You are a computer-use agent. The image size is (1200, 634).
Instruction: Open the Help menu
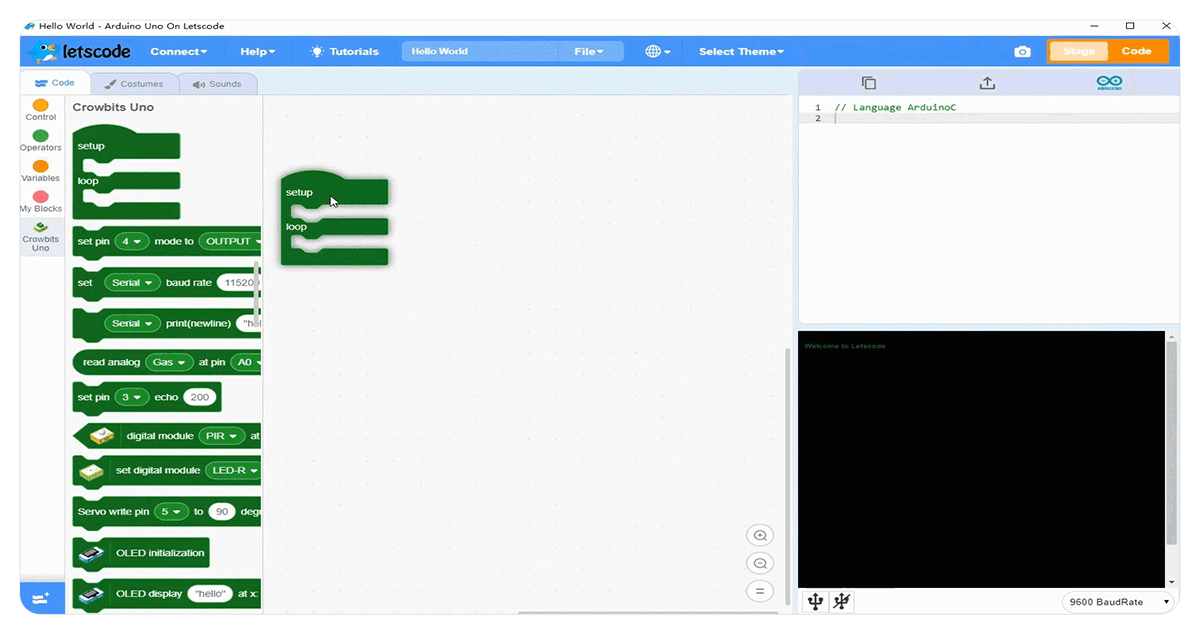click(257, 51)
